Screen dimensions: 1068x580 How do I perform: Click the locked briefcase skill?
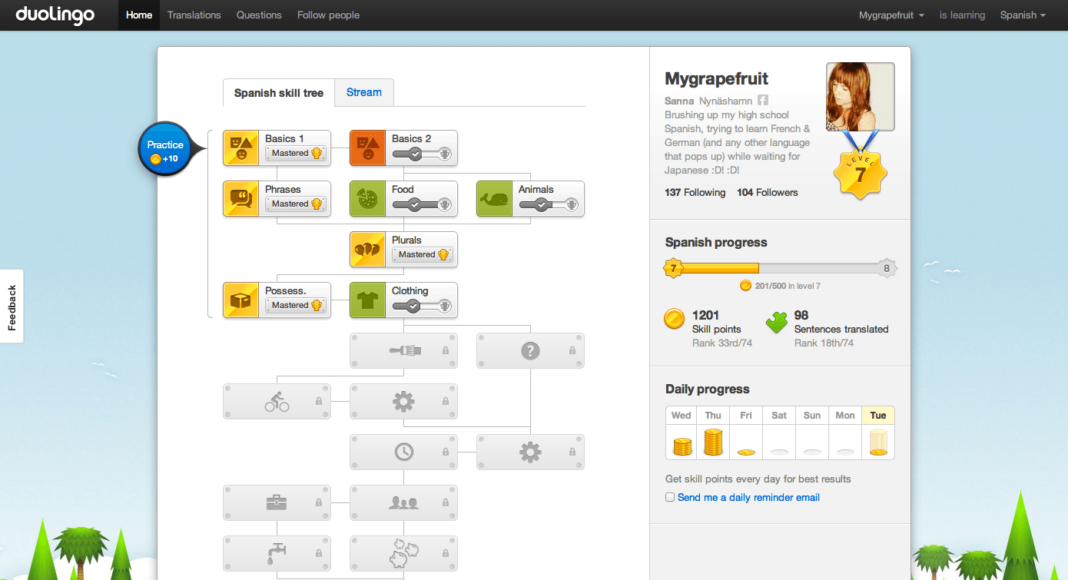tap(277, 502)
